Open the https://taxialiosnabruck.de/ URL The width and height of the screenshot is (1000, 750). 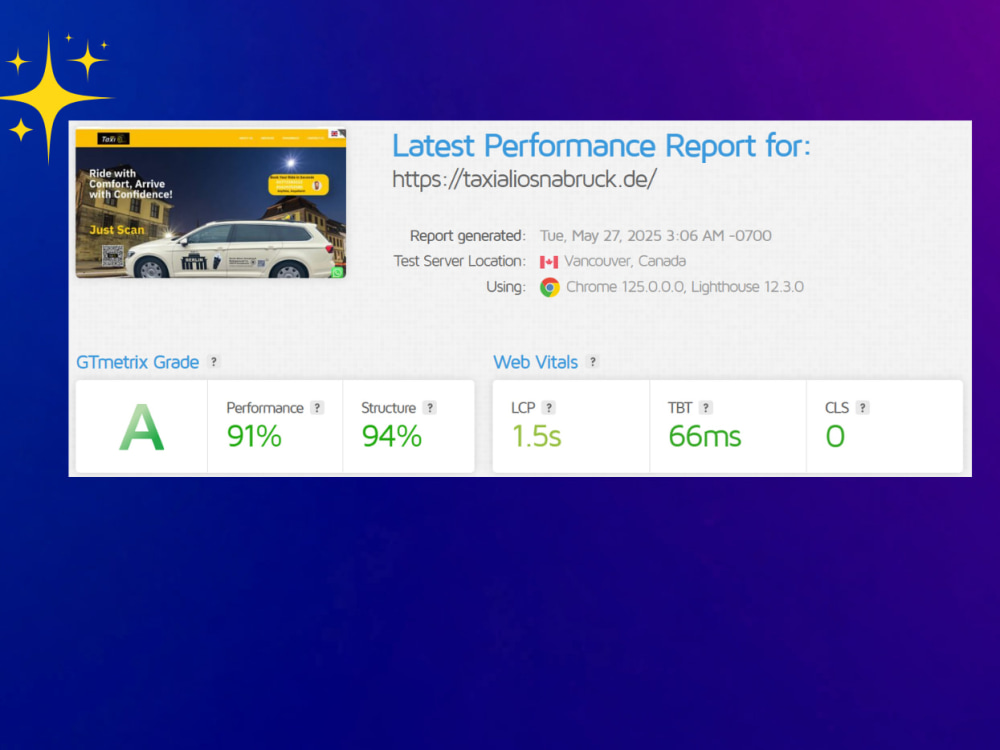point(524,179)
